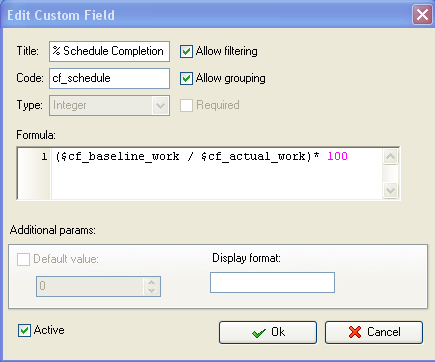Toggle the Allow grouping checkbox

[x=186, y=78]
